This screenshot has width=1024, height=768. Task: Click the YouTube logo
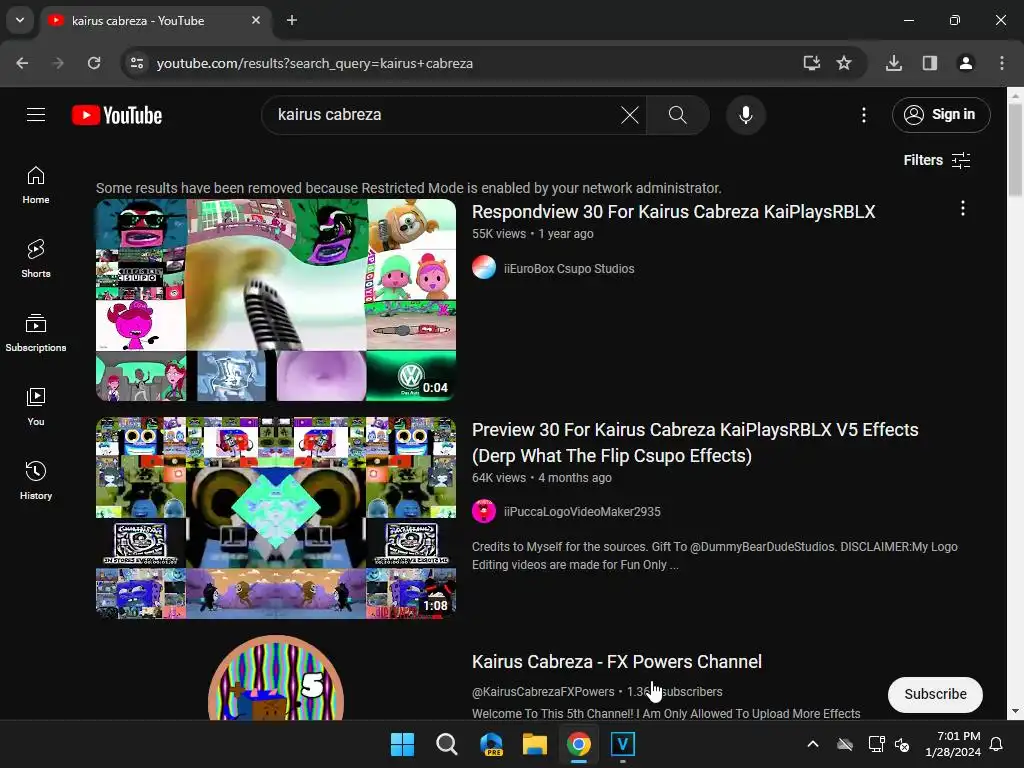(x=117, y=115)
